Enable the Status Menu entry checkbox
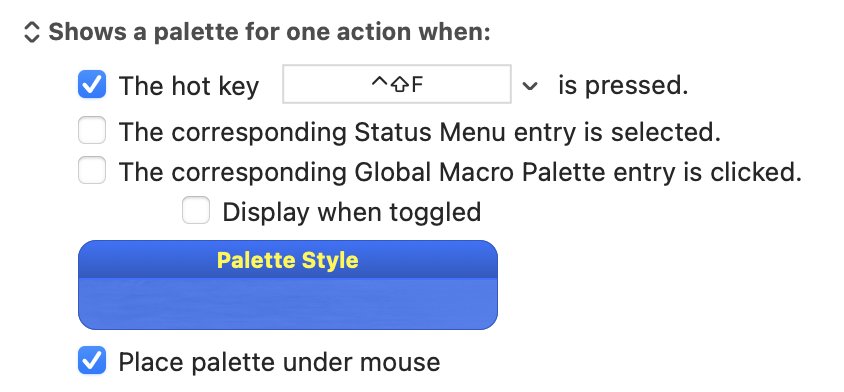The image size is (844, 392). [92, 131]
